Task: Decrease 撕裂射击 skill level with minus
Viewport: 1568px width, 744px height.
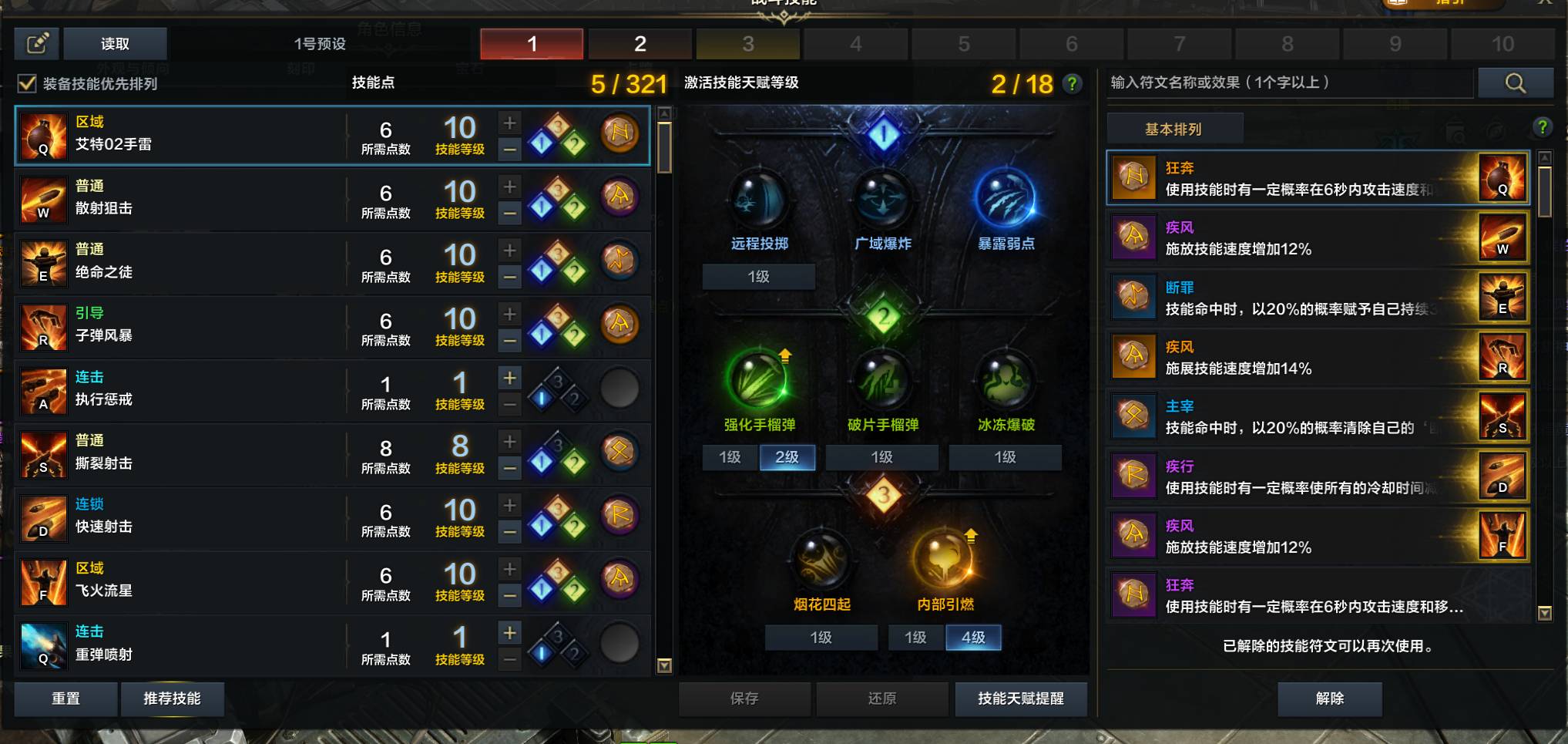Action: [509, 467]
